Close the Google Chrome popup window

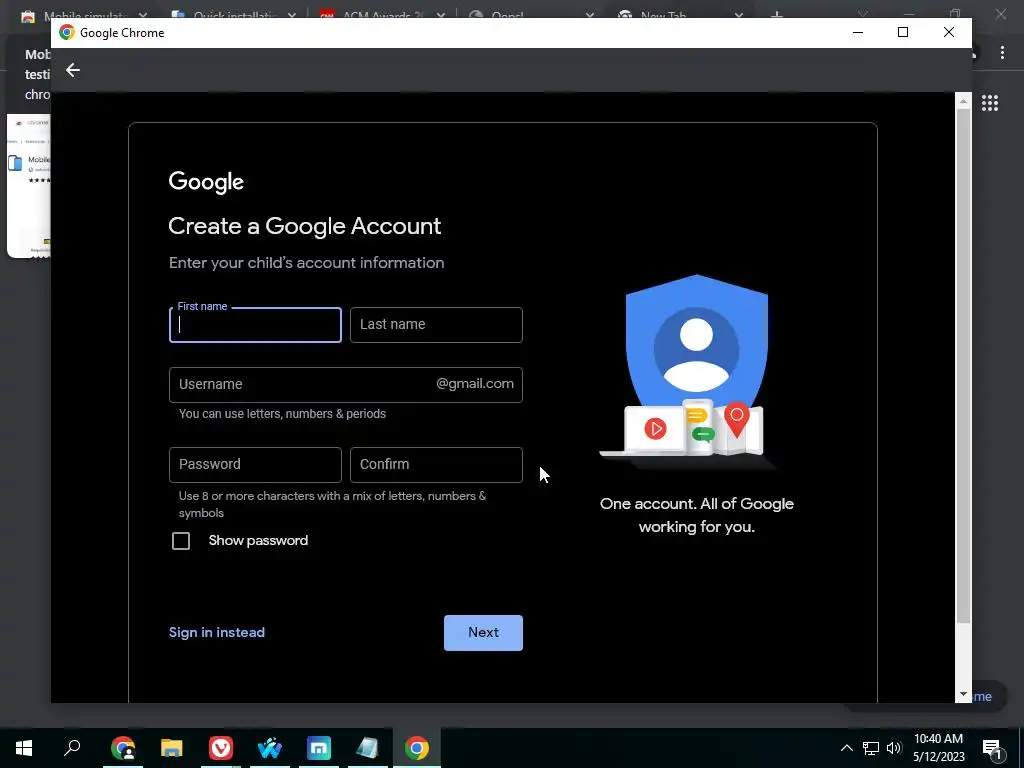[x=949, y=32]
